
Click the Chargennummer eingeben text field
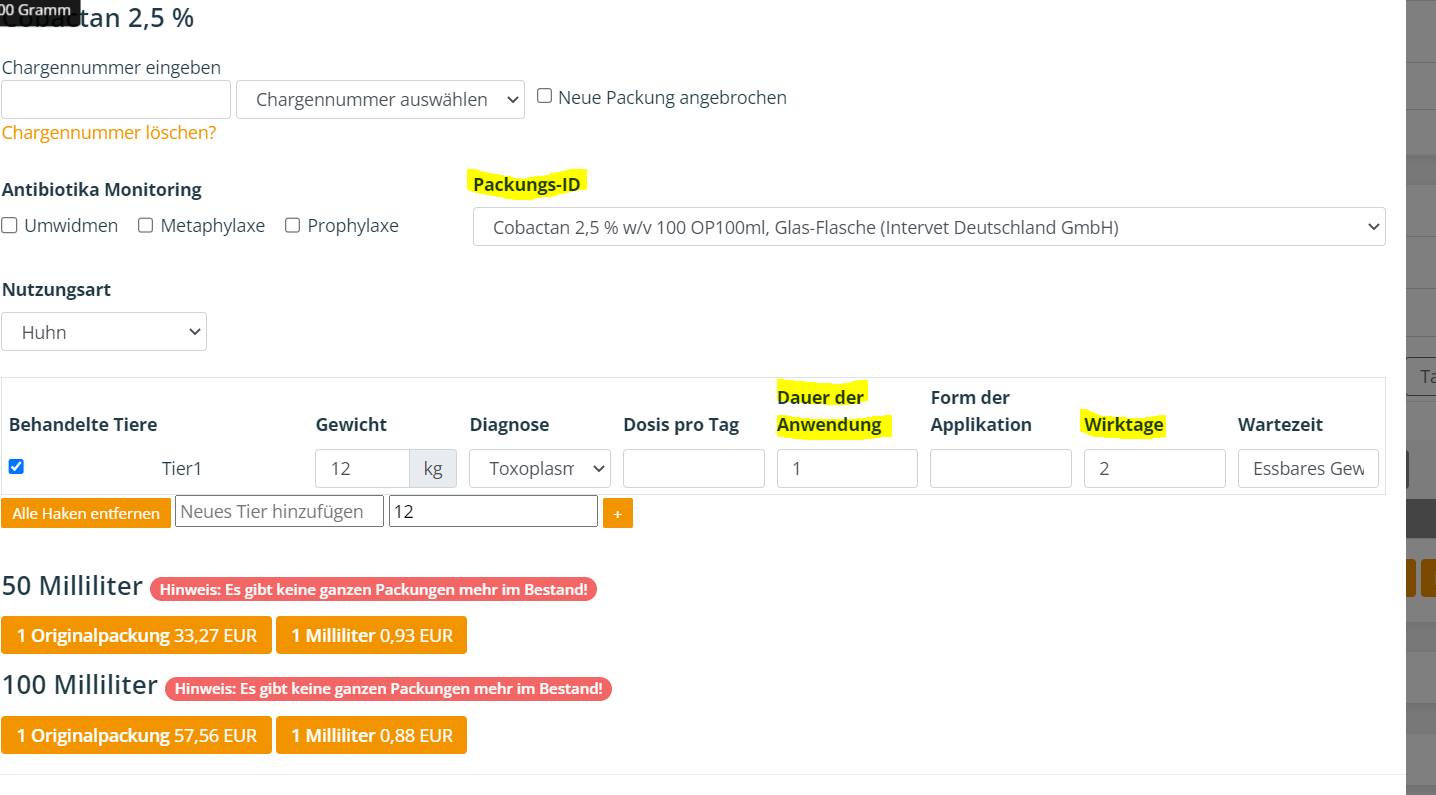(116, 100)
